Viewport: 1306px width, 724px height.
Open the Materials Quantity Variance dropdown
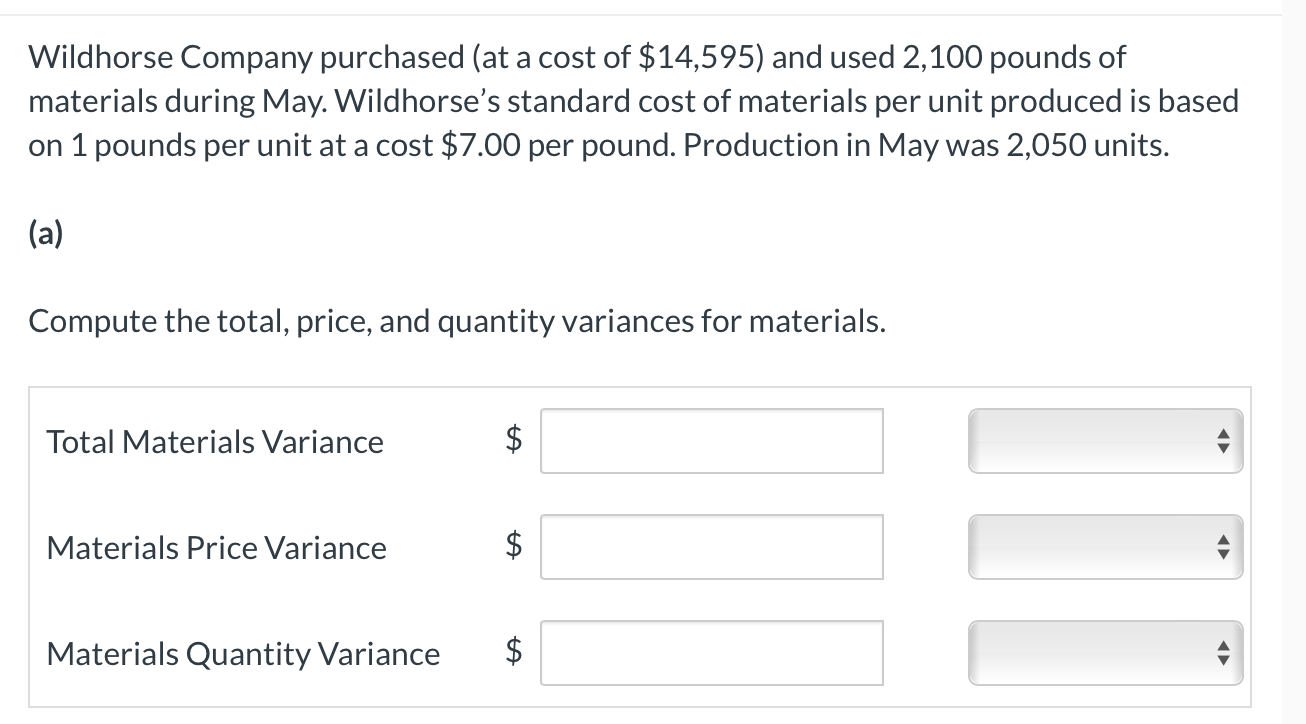click(1105, 653)
